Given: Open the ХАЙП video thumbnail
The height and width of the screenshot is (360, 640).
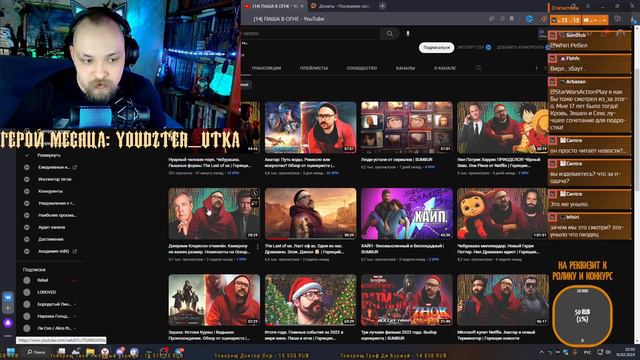Looking at the screenshot, I should coord(407,213).
